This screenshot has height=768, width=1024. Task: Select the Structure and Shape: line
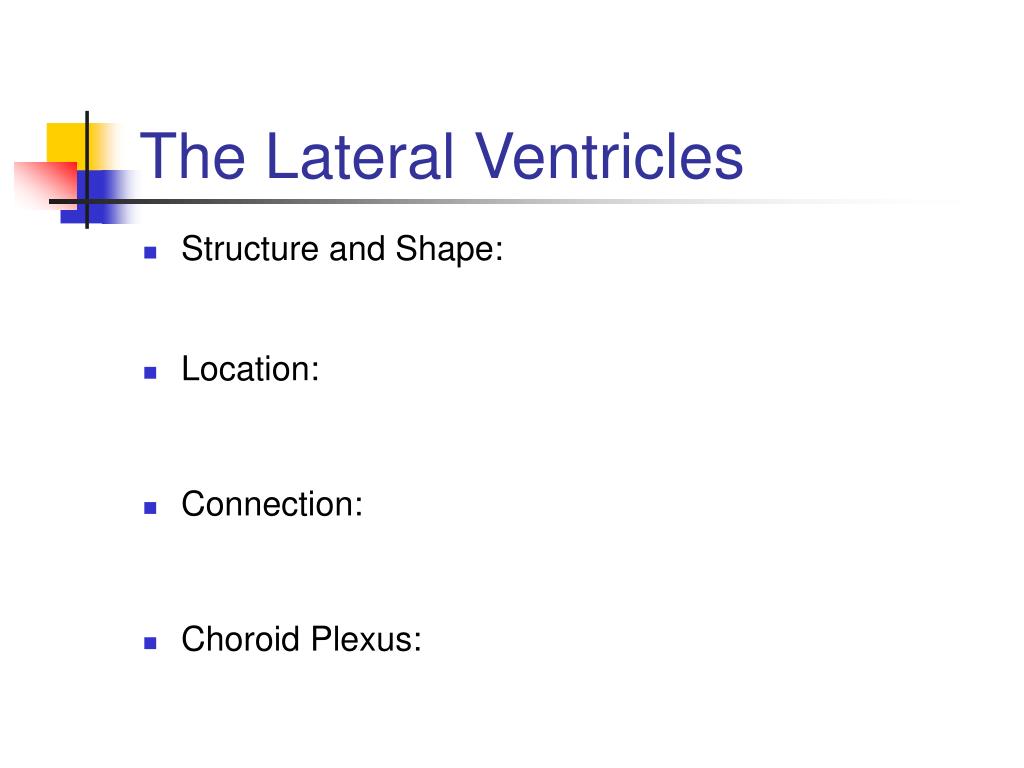[x=342, y=249]
